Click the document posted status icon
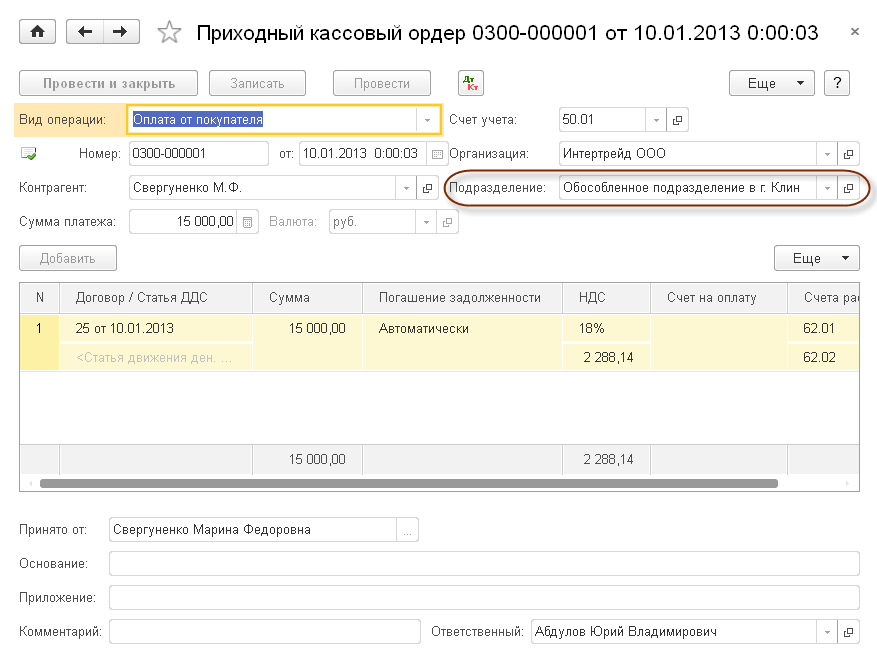 (x=28, y=154)
